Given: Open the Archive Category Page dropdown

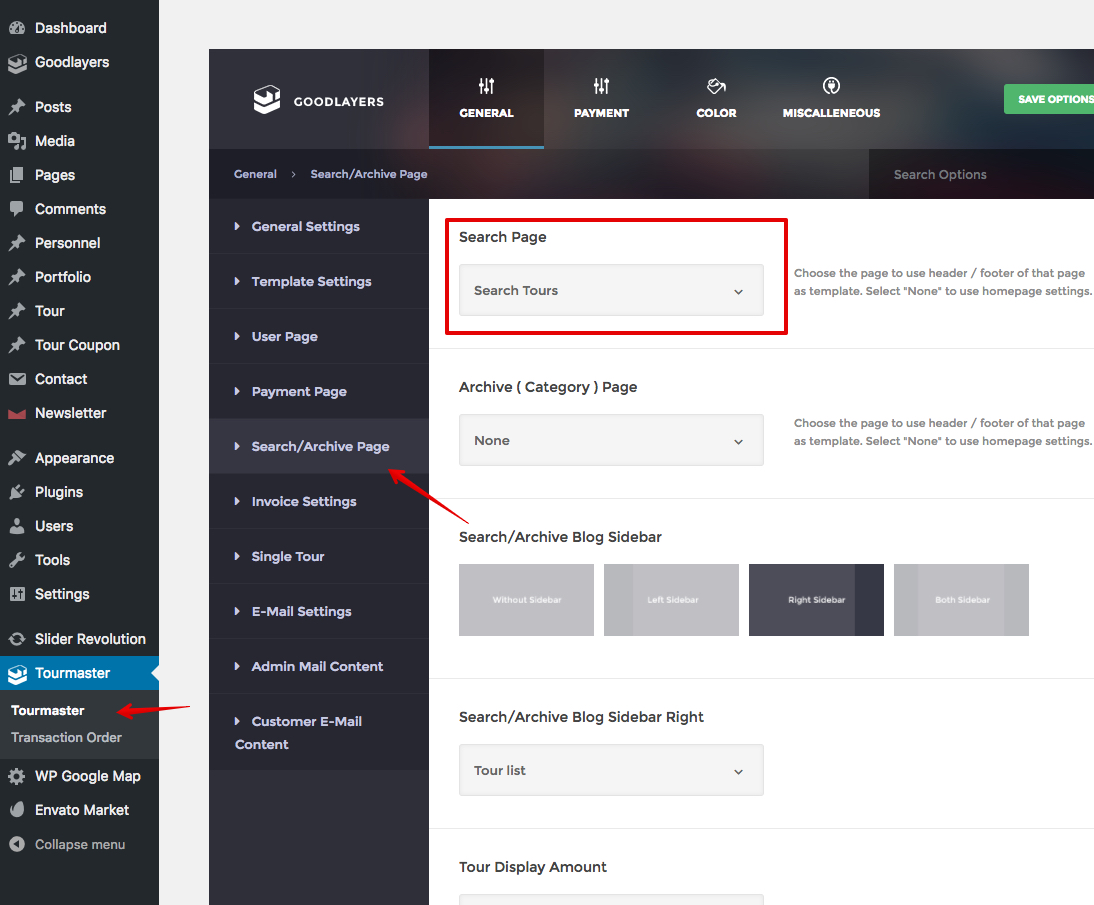Looking at the screenshot, I should 611,441.
